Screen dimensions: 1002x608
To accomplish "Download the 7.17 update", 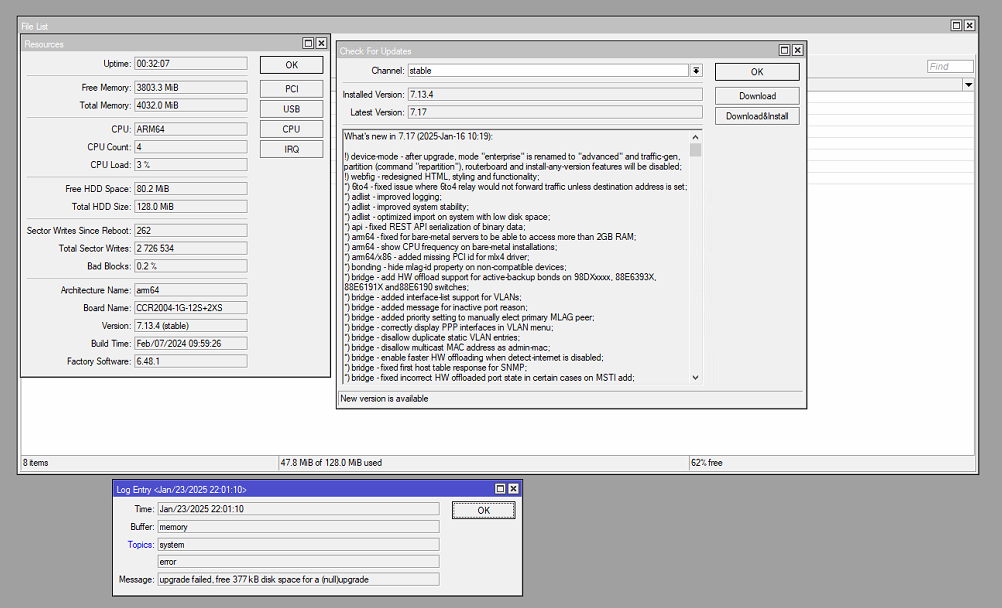I will 755,95.
